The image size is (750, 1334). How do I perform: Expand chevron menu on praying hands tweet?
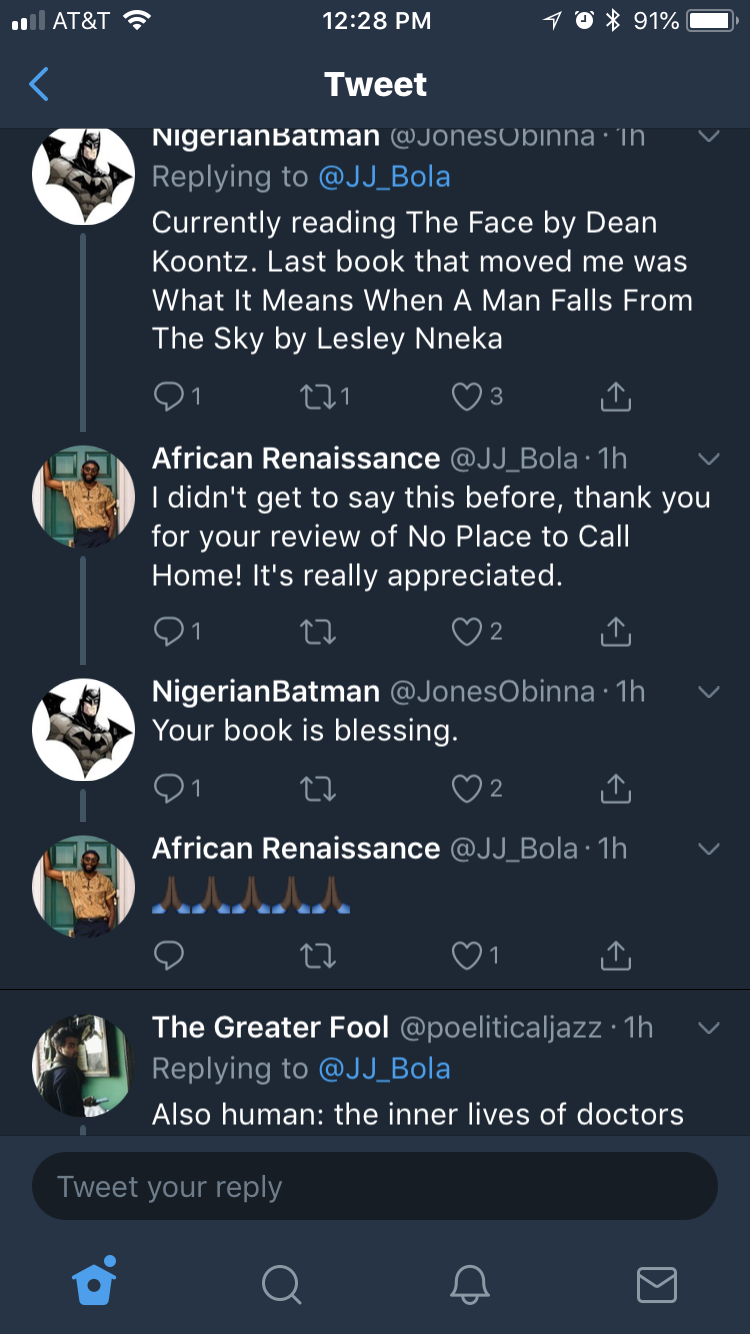pyautogui.click(x=708, y=849)
